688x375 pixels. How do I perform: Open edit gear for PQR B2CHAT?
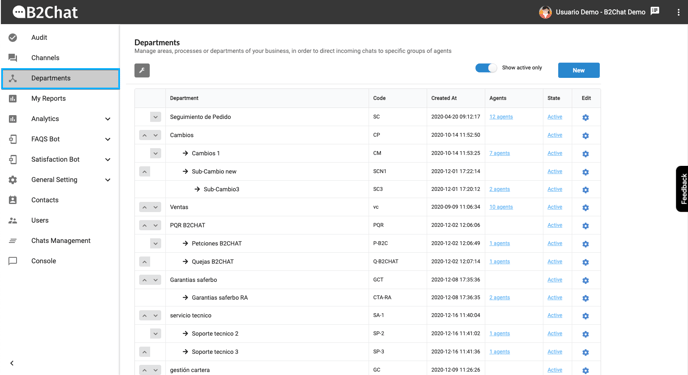585,226
